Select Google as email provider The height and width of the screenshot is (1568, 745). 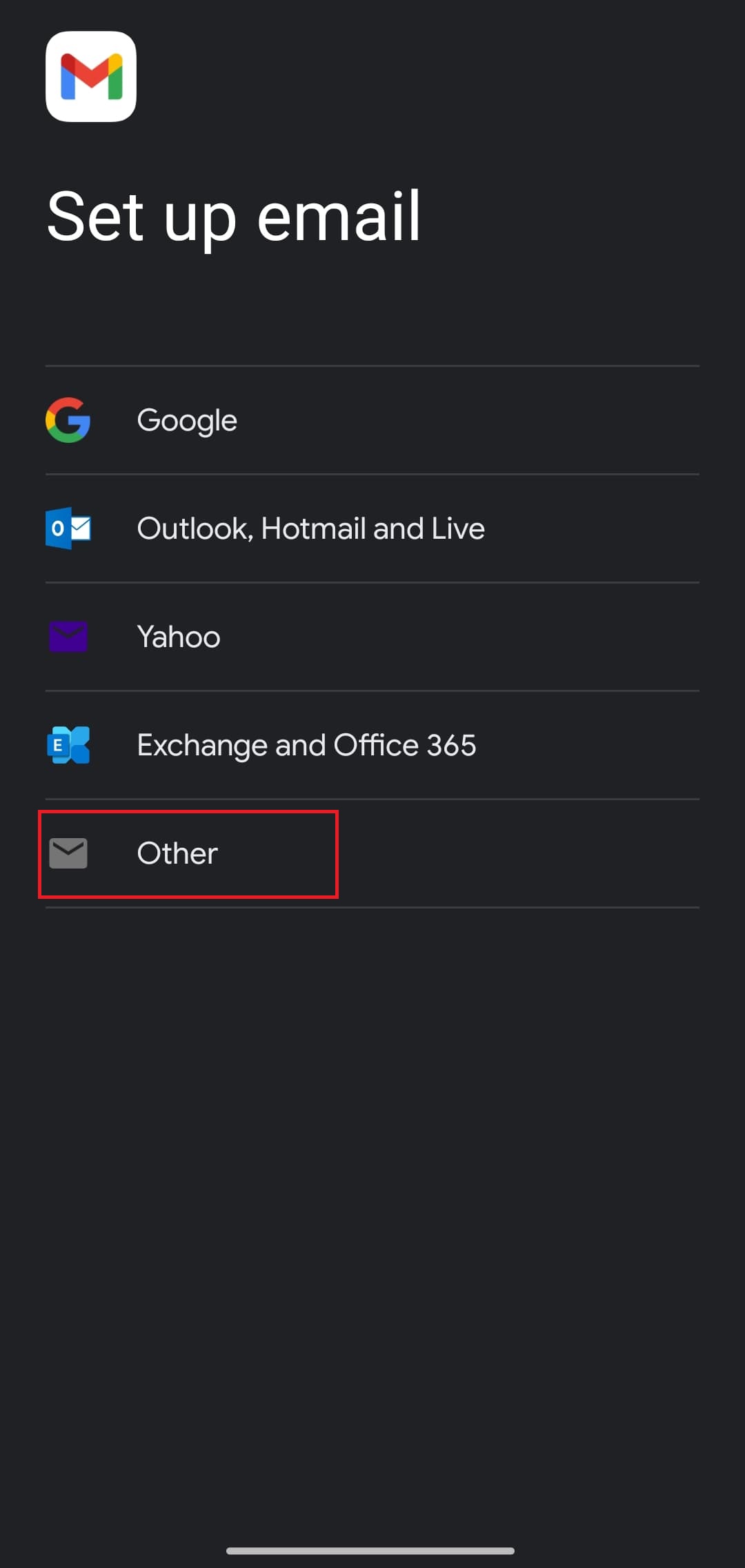(x=372, y=420)
